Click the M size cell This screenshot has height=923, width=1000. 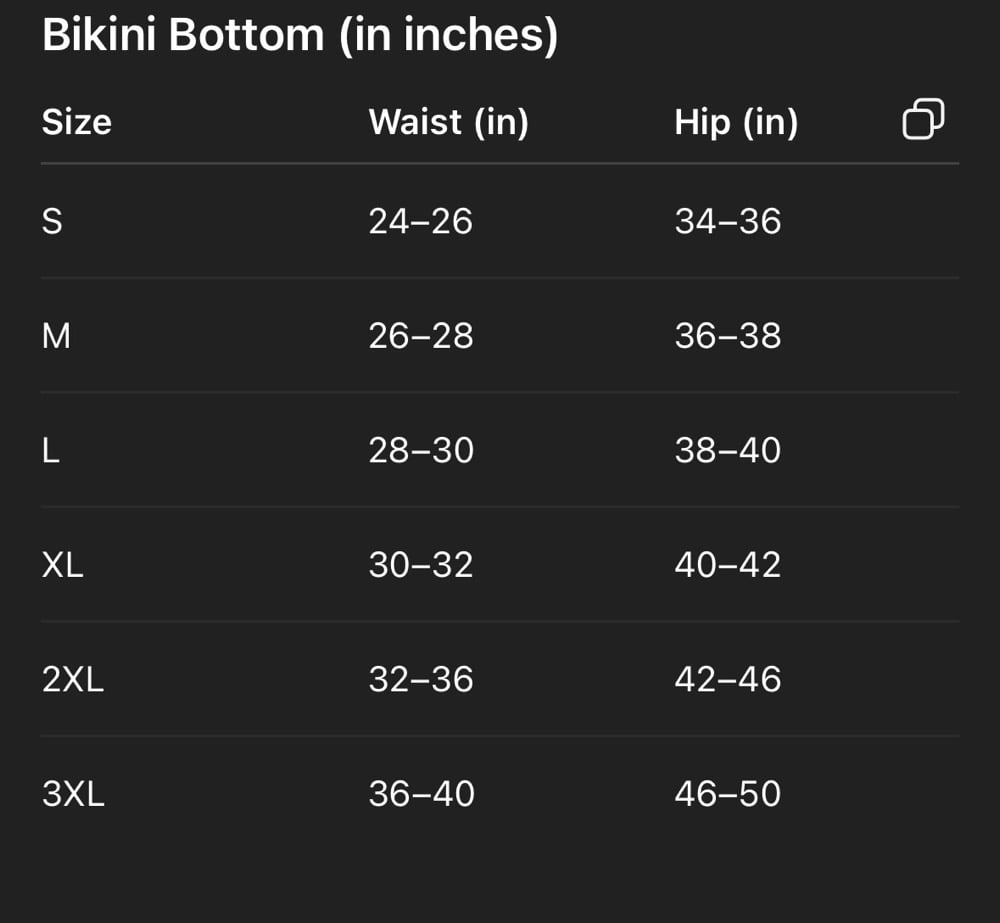click(x=56, y=336)
